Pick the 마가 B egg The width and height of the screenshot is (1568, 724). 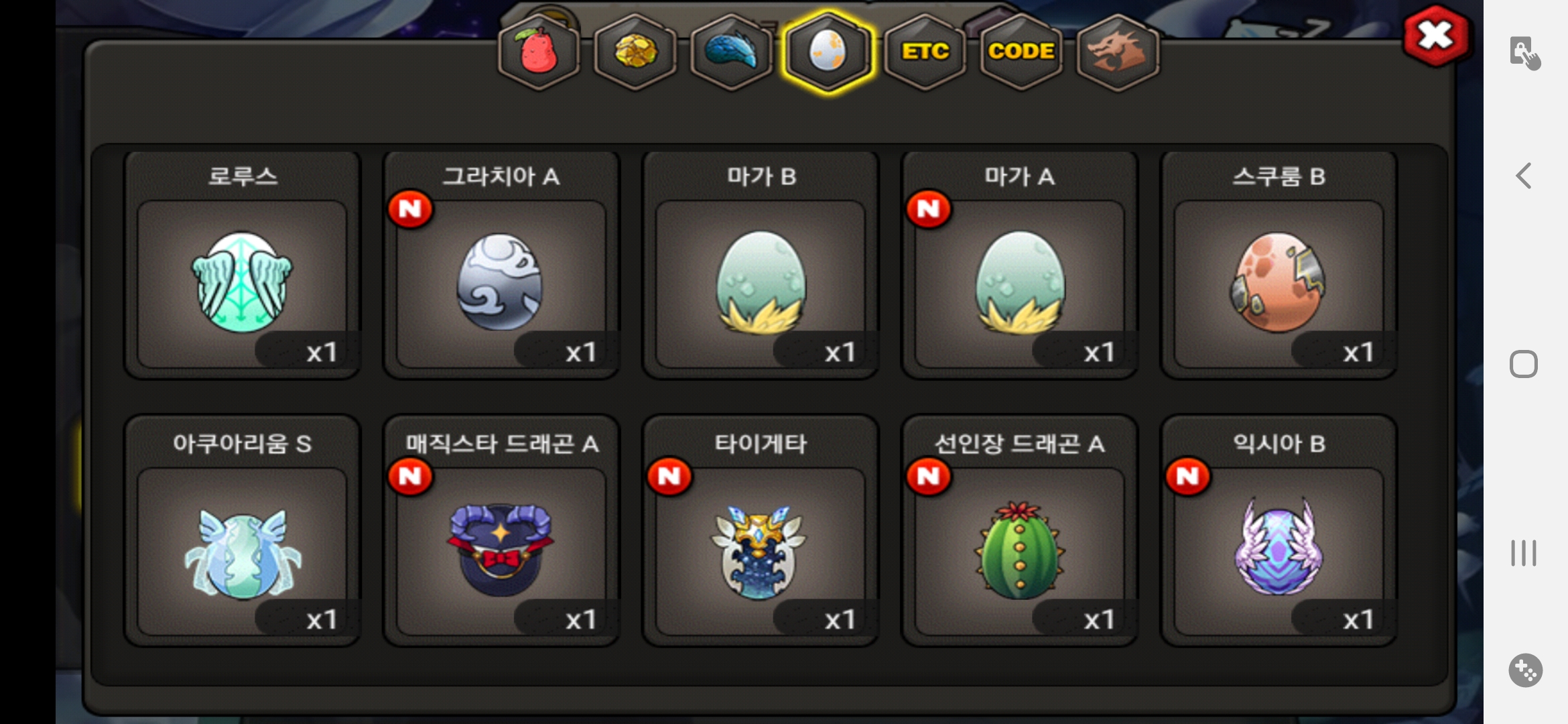coord(761,265)
